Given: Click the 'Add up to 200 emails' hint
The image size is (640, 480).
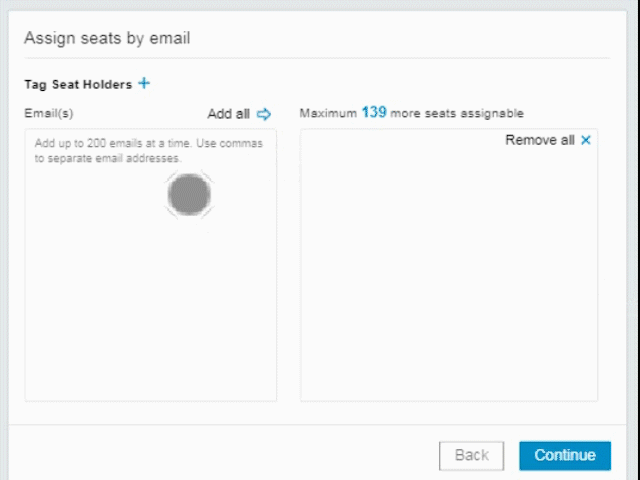Looking at the screenshot, I should [148, 144].
